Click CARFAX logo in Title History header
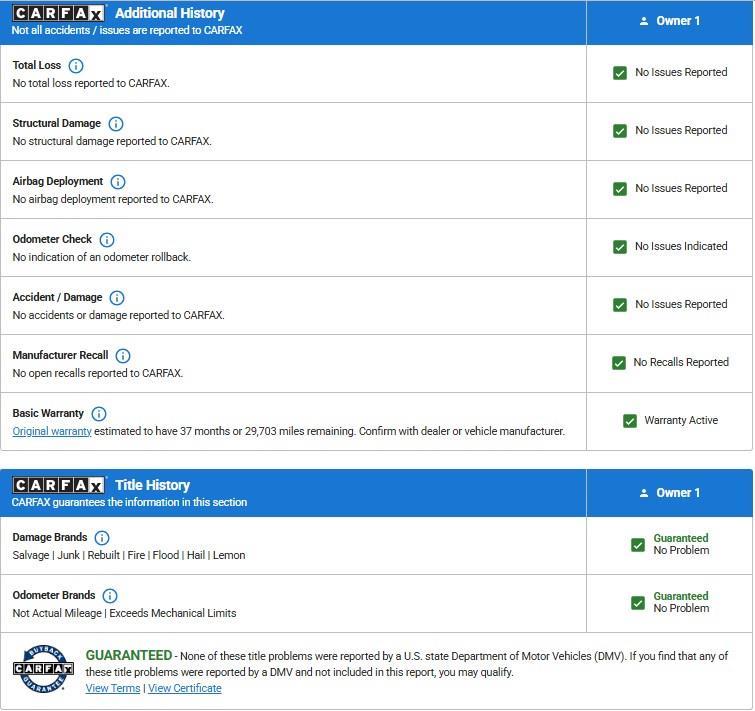Viewport: 755px width, 711px height. tap(58, 485)
